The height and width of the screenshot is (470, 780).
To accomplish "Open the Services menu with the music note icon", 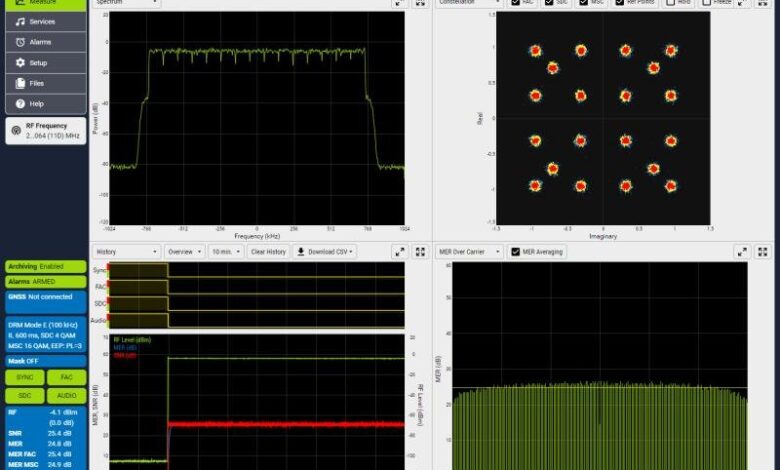I will pos(45,21).
